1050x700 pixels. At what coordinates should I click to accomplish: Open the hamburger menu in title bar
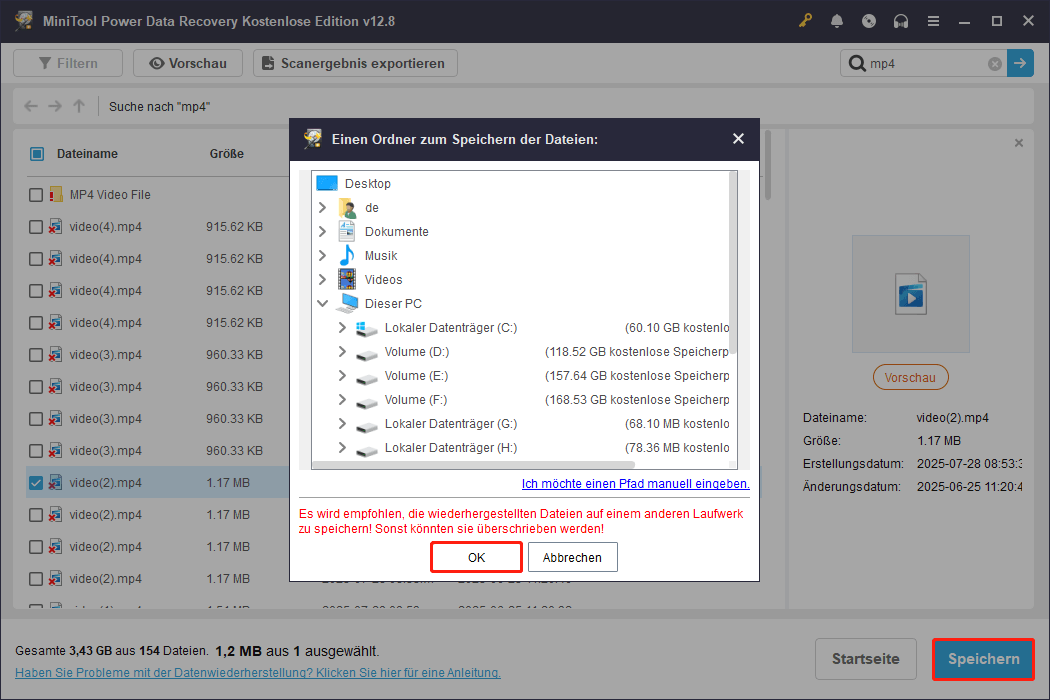[933, 21]
